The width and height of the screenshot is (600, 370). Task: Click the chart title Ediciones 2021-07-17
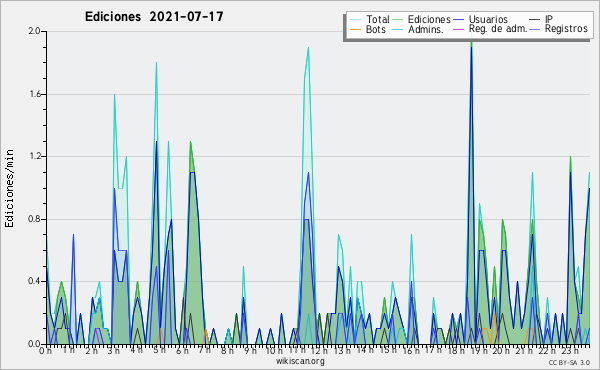tap(154, 17)
